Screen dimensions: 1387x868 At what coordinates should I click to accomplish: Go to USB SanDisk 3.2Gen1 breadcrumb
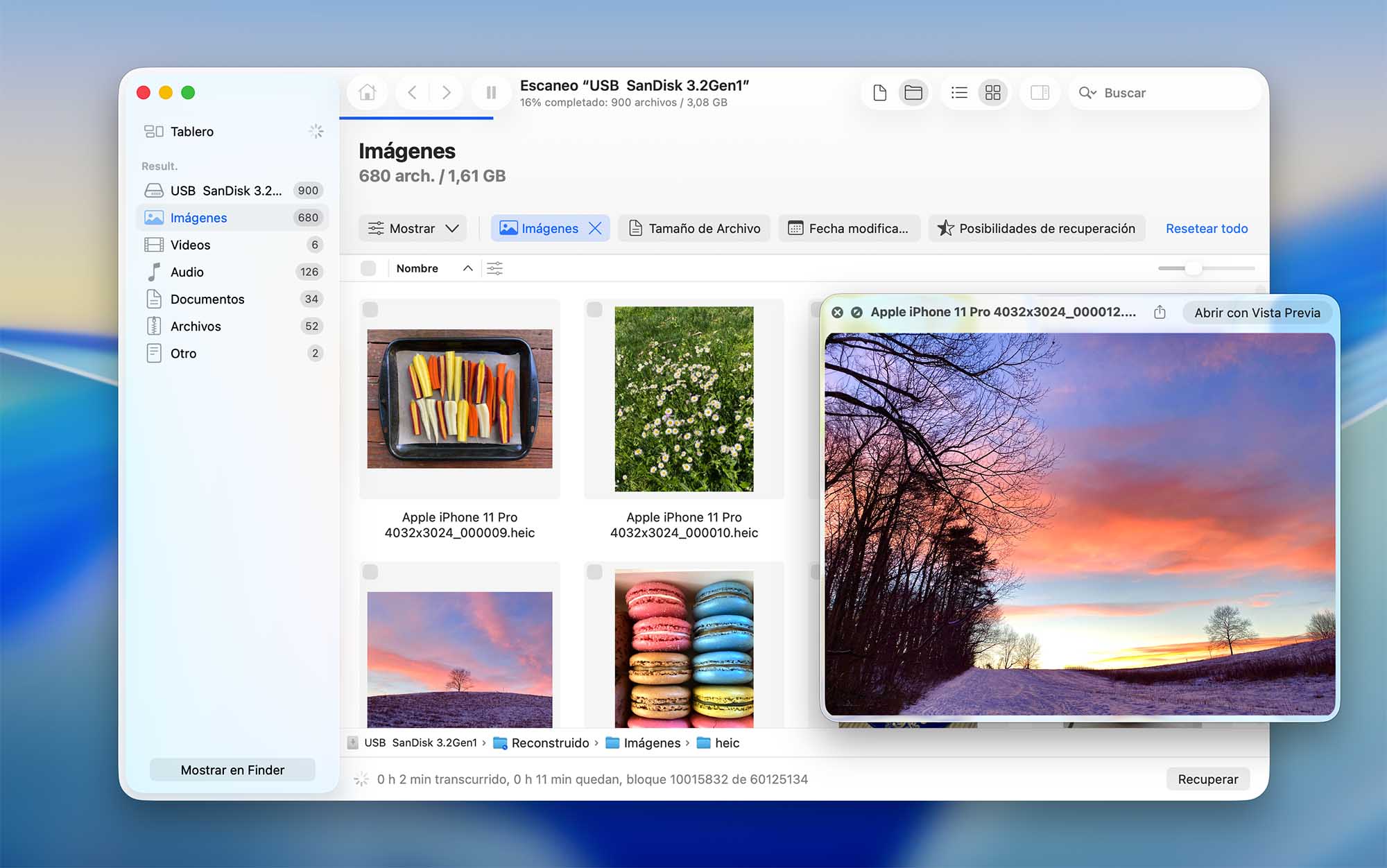[412, 743]
